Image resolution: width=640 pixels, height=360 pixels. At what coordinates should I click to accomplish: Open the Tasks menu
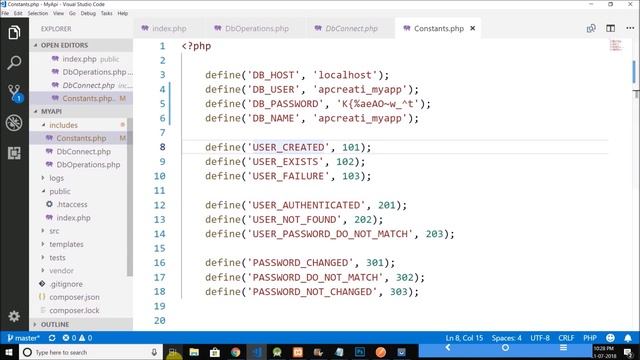pyautogui.click(x=107, y=13)
